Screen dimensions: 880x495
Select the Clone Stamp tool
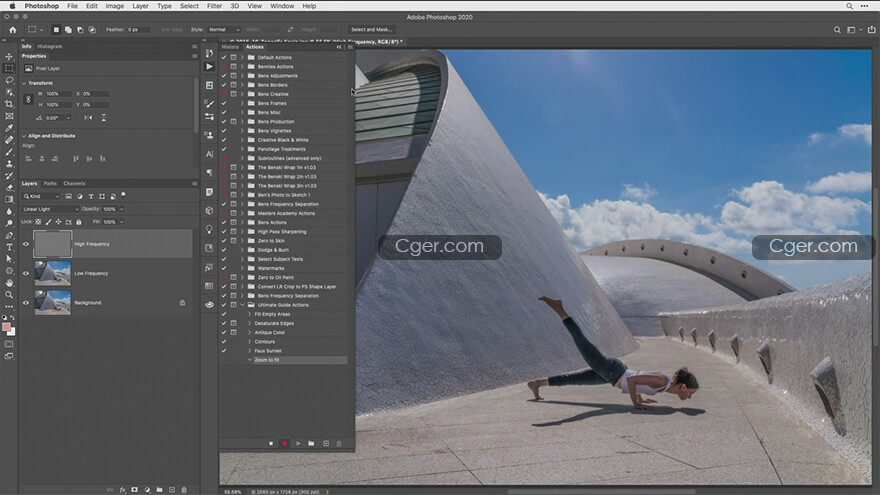pyautogui.click(x=9, y=164)
